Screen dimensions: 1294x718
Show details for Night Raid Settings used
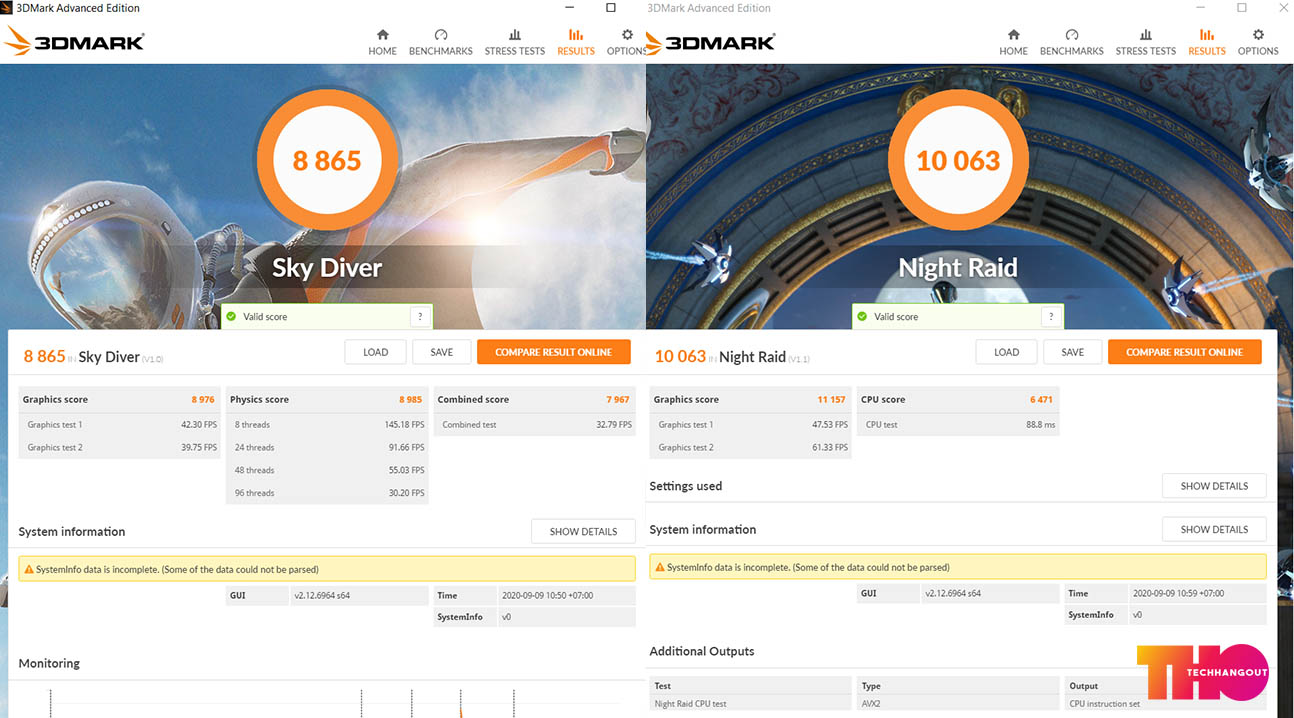[x=1214, y=486]
